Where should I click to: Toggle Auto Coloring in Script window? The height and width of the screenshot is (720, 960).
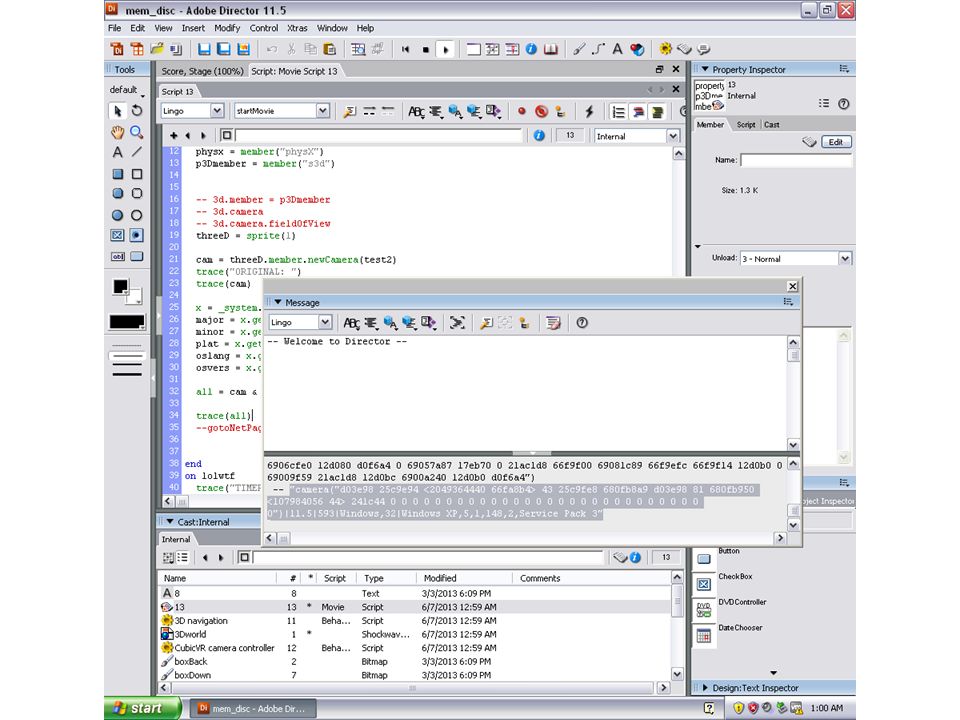click(638, 111)
